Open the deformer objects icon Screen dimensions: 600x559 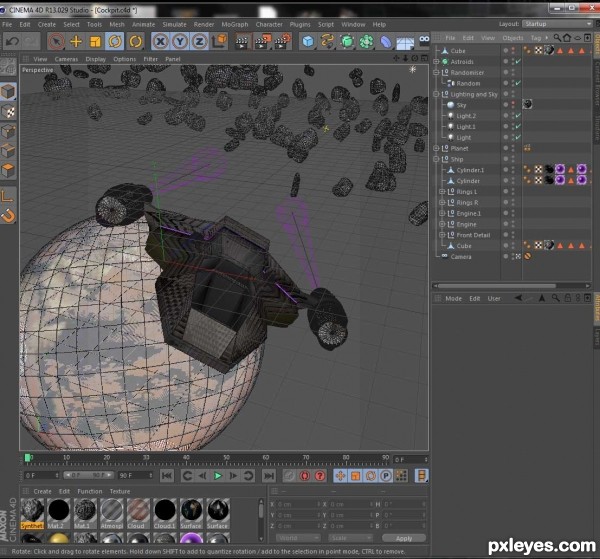(x=386, y=41)
